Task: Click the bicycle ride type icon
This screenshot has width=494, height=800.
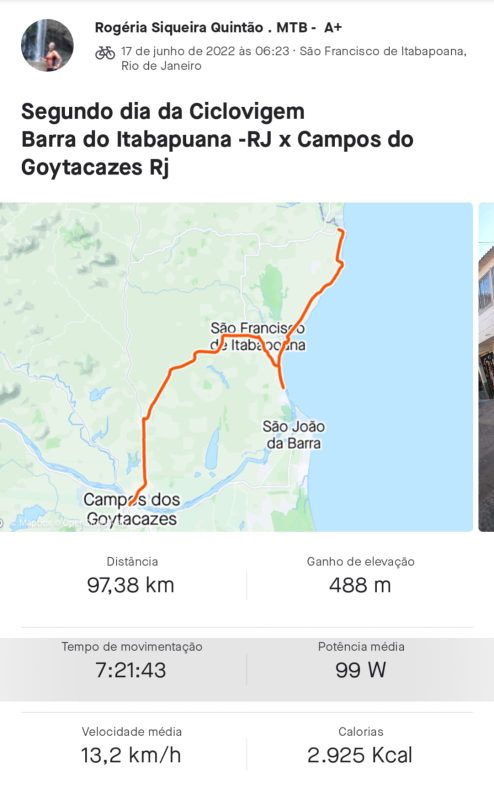Action: [x=105, y=52]
